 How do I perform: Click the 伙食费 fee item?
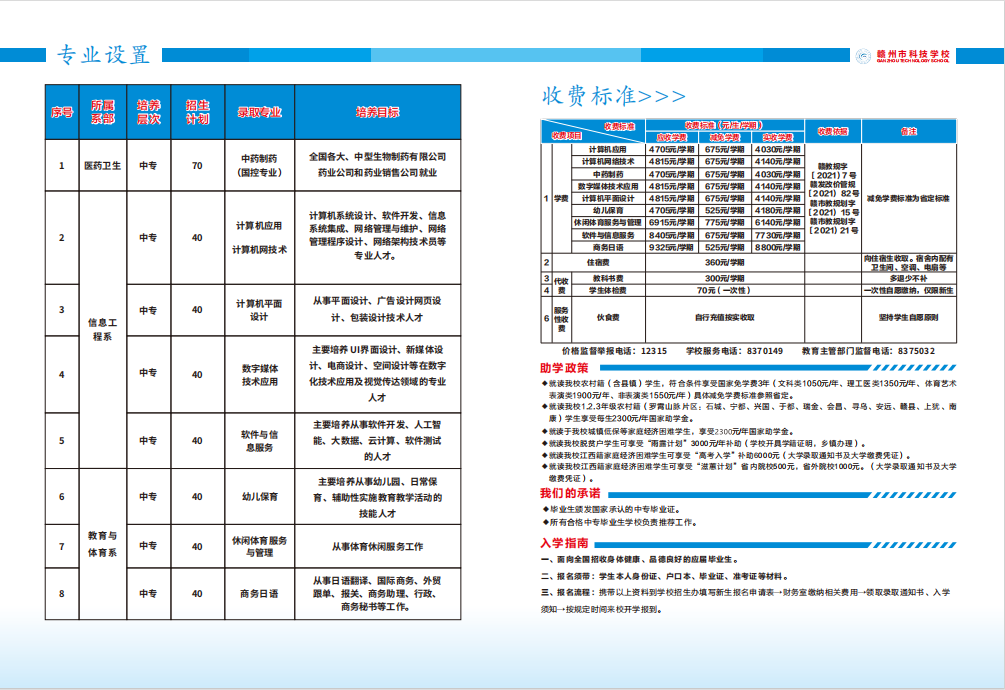pyautogui.click(x=608, y=318)
